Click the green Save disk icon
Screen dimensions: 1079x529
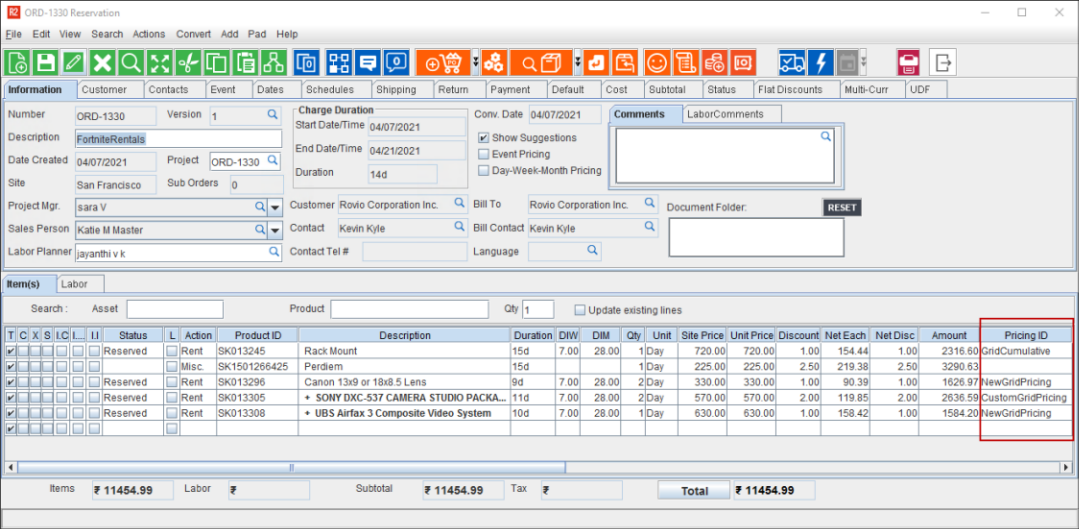point(46,62)
